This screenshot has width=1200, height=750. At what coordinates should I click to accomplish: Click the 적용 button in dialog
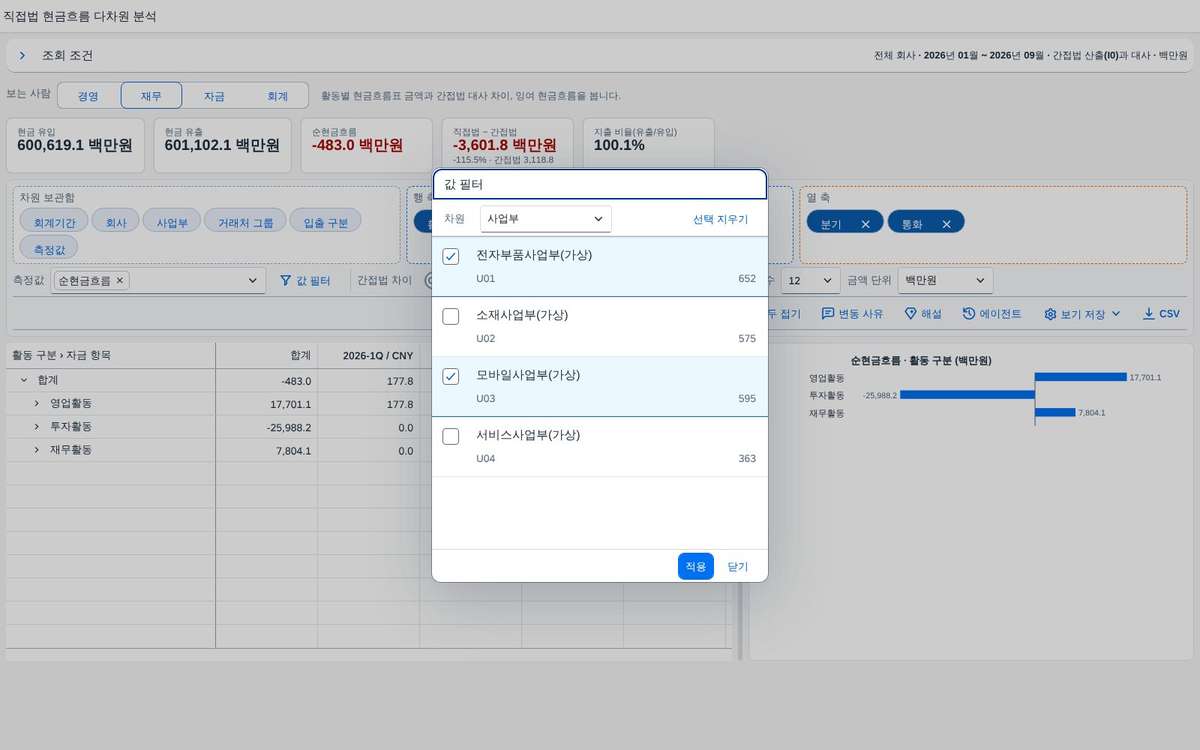[695, 566]
